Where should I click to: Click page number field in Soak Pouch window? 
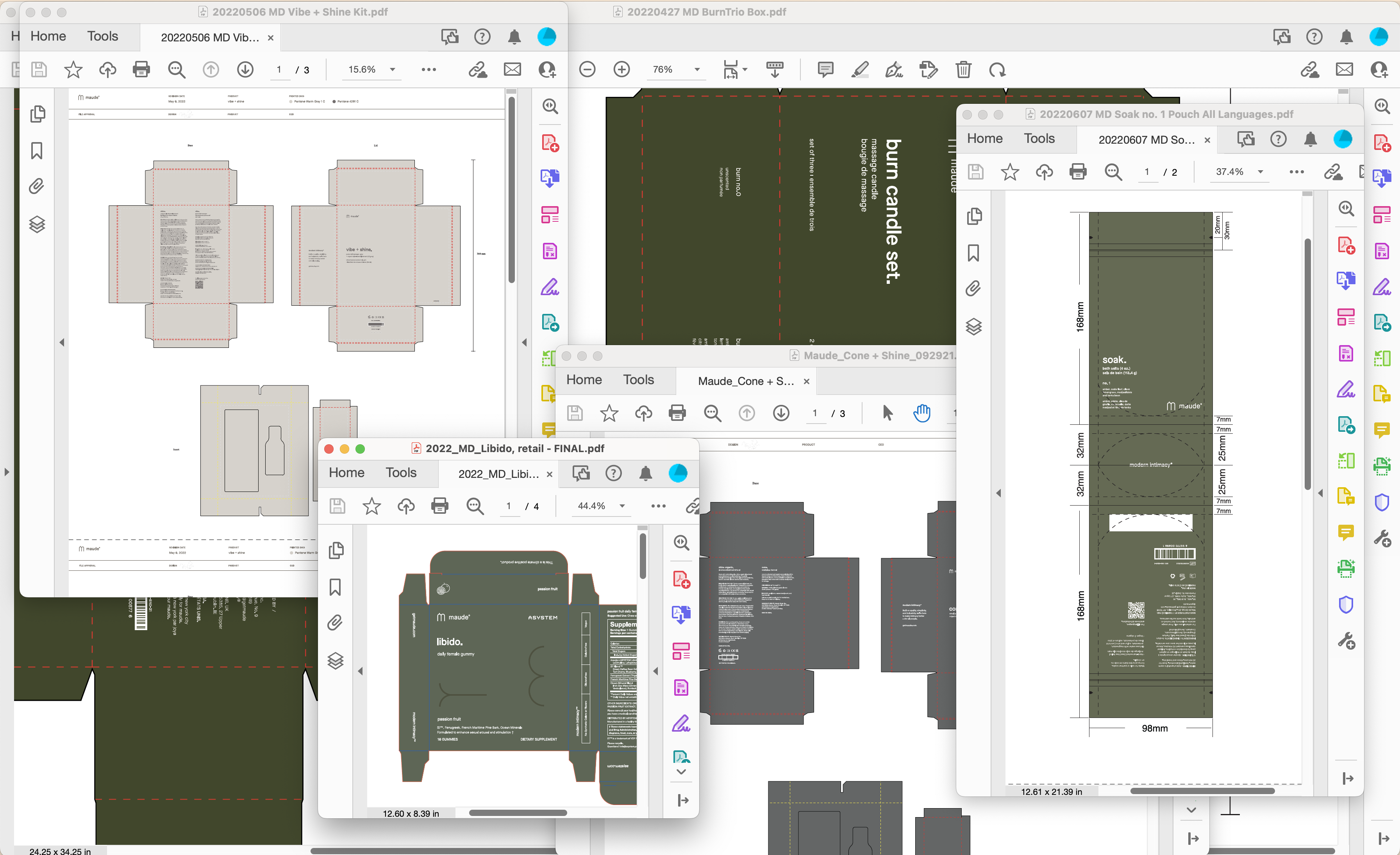click(x=1147, y=171)
